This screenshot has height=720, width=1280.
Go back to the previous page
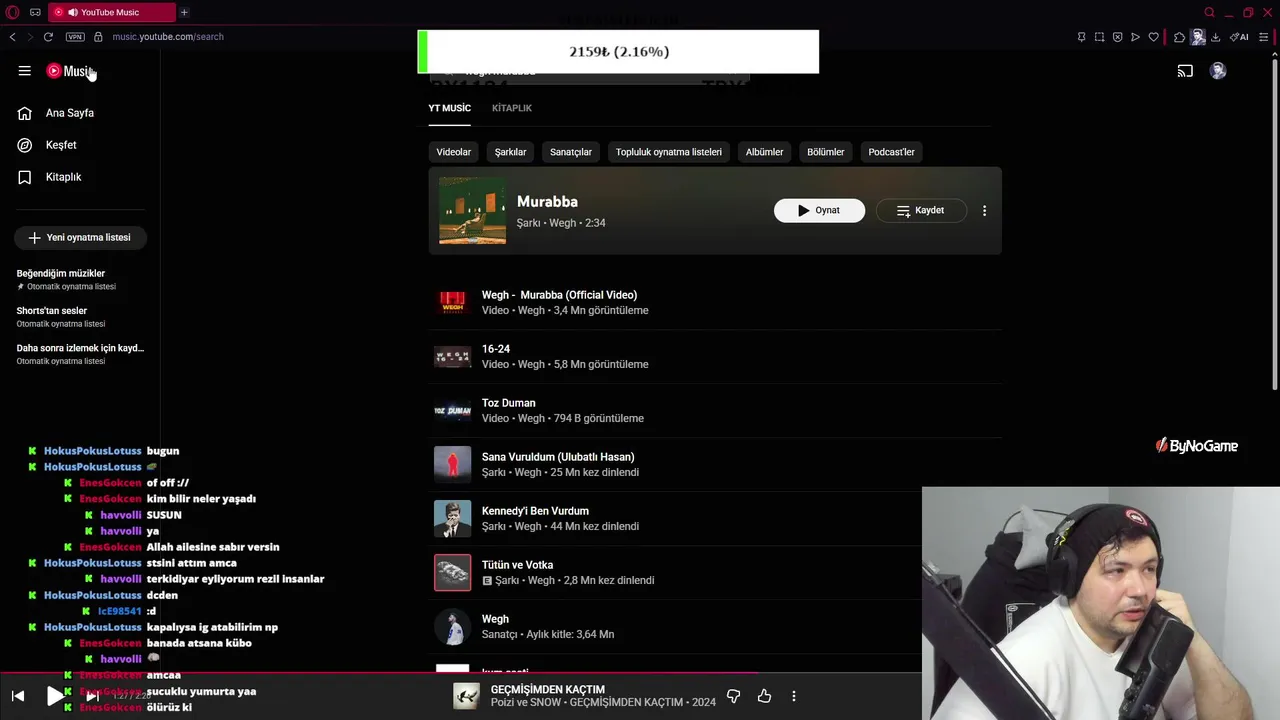click(12, 37)
